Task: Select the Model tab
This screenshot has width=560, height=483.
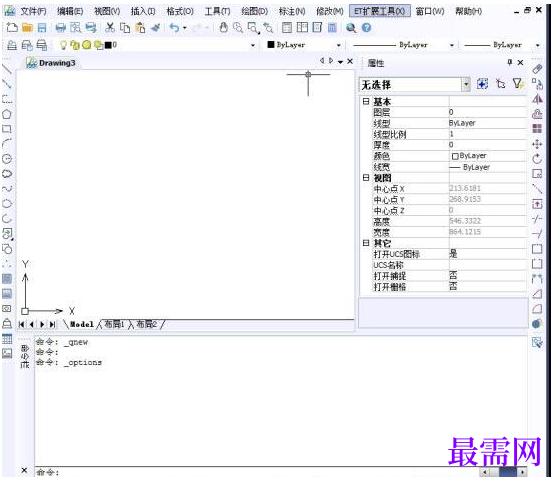Action: [x=82, y=324]
